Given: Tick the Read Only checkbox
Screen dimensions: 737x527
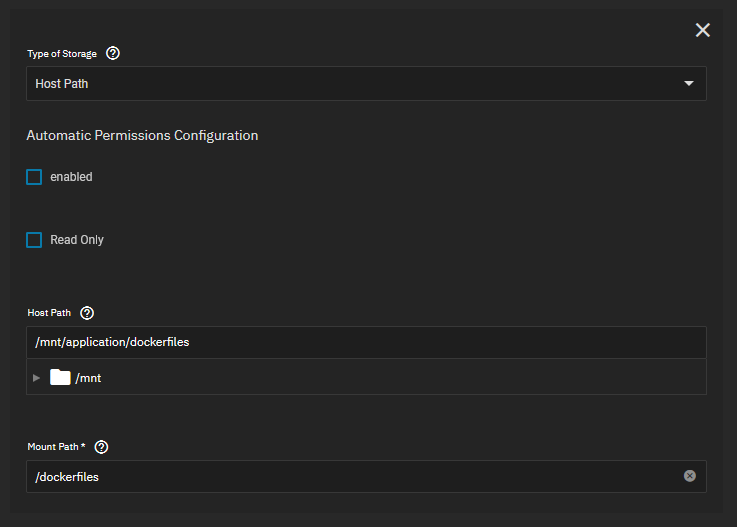Looking at the screenshot, I should coord(34,240).
